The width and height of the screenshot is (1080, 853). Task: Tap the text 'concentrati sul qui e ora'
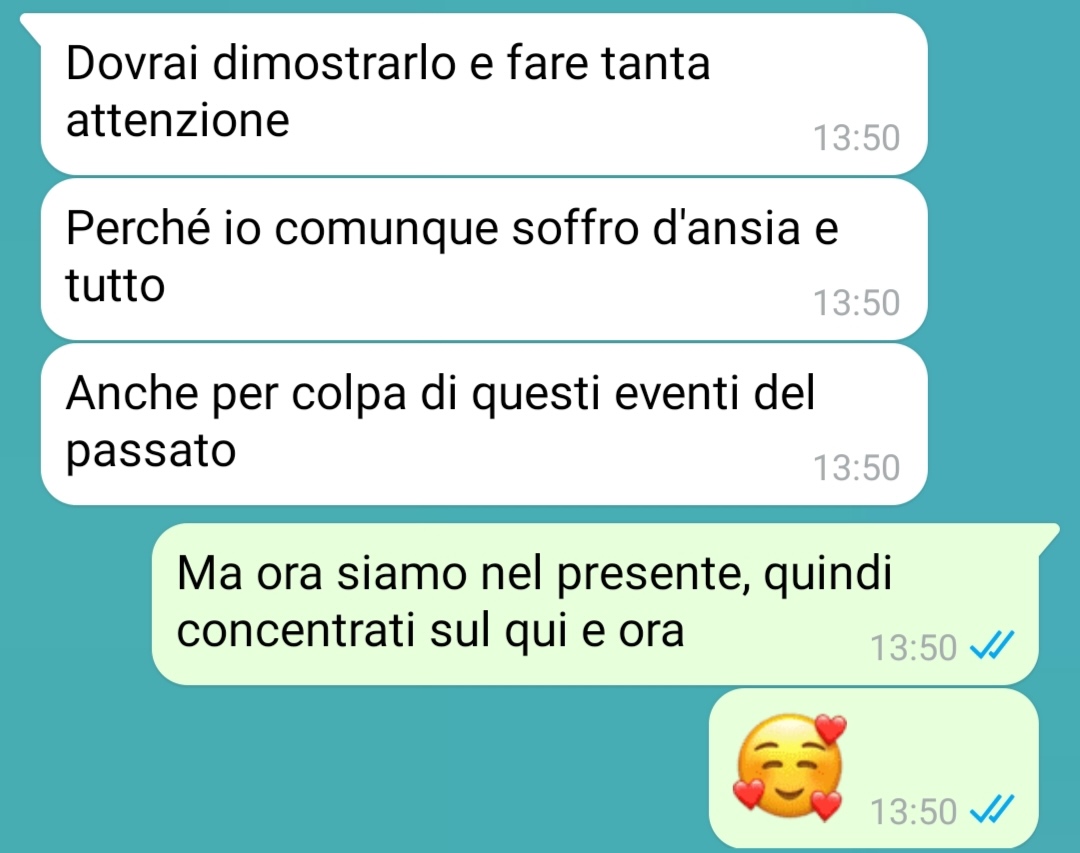[430, 630]
